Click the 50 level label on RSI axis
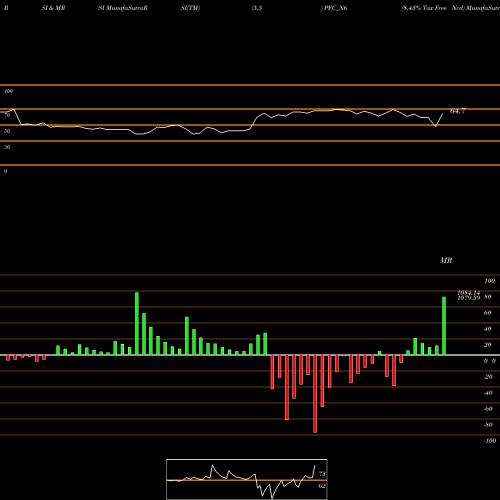Image resolution: width=500 pixels, height=500 pixels. click(x=7, y=131)
